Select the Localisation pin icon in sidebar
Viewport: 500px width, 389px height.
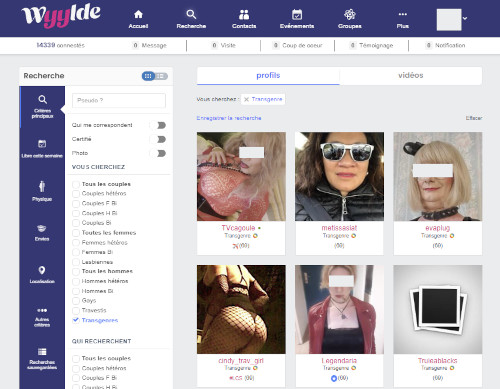tap(42, 270)
